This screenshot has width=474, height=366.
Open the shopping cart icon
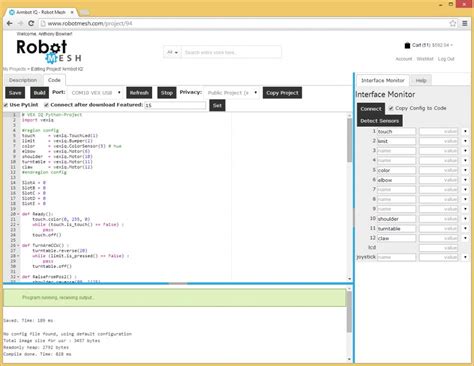click(407, 45)
